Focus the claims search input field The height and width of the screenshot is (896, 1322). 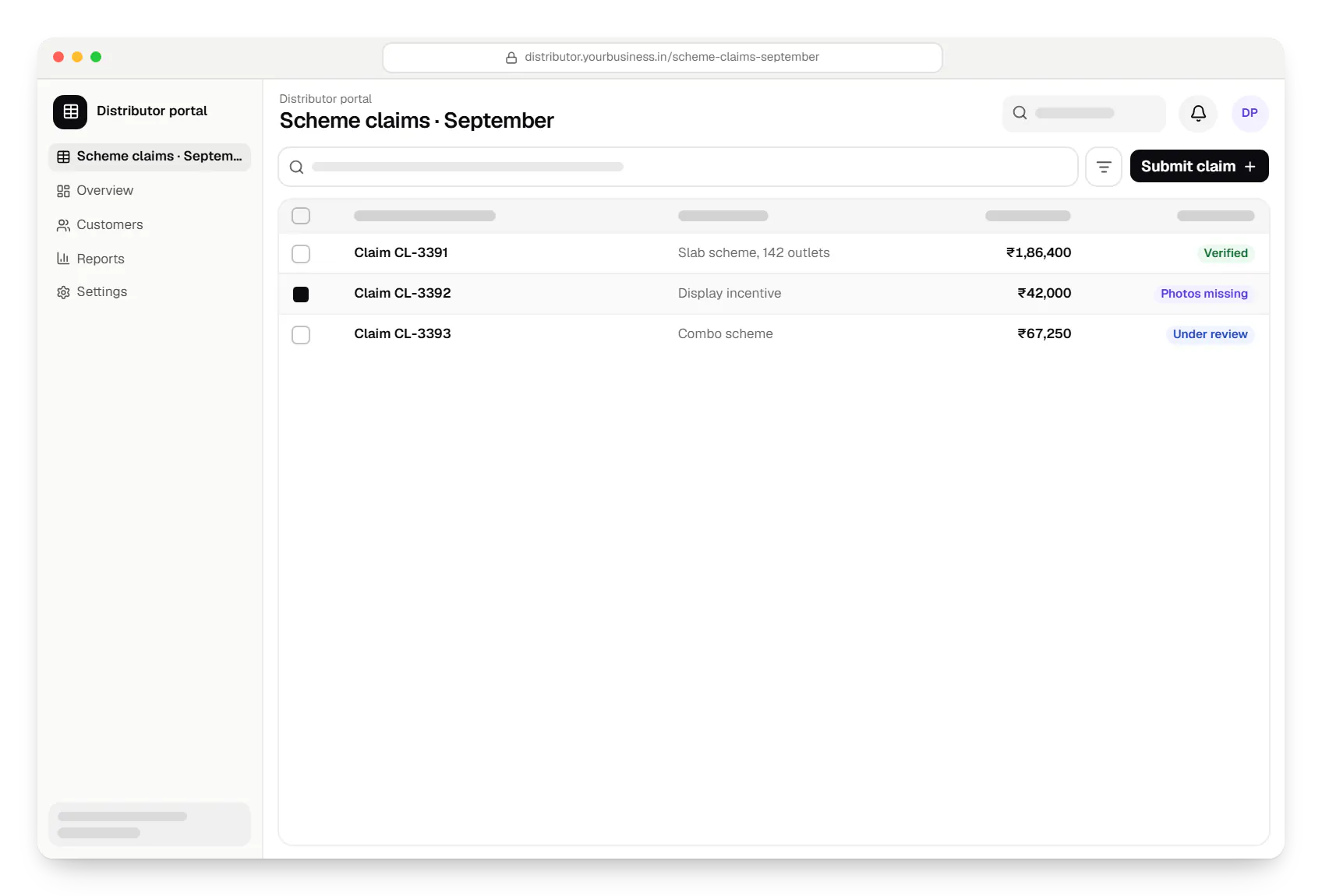(x=678, y=167)
